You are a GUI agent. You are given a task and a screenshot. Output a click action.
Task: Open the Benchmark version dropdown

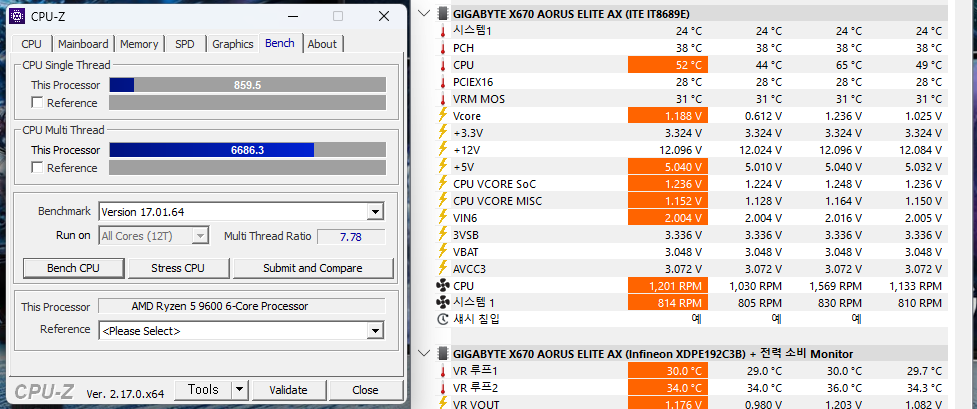pyautogui.click(x=374, y=212)
